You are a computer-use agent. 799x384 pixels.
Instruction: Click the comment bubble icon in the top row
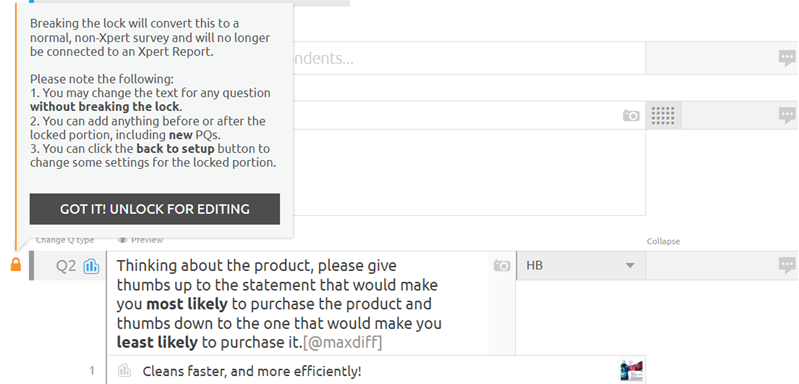coord(787,58)
